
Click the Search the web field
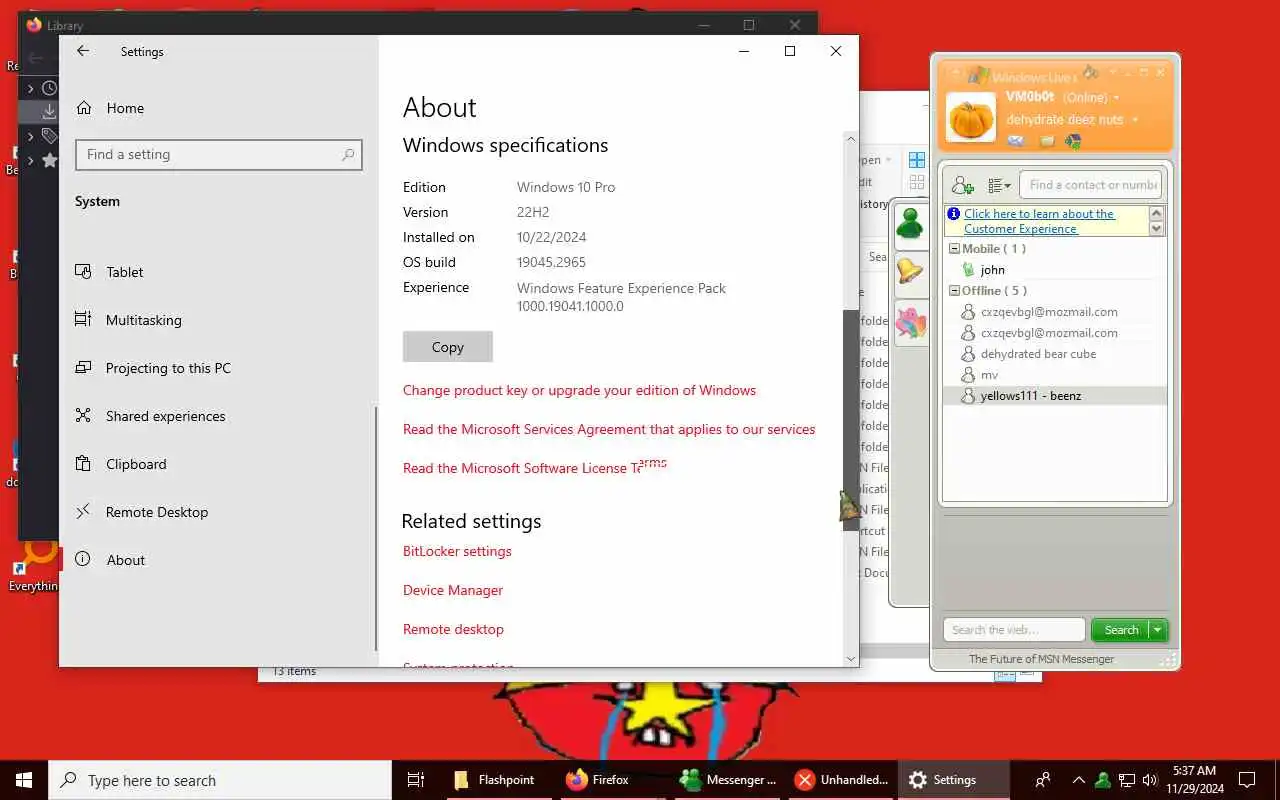[1014, 630]
